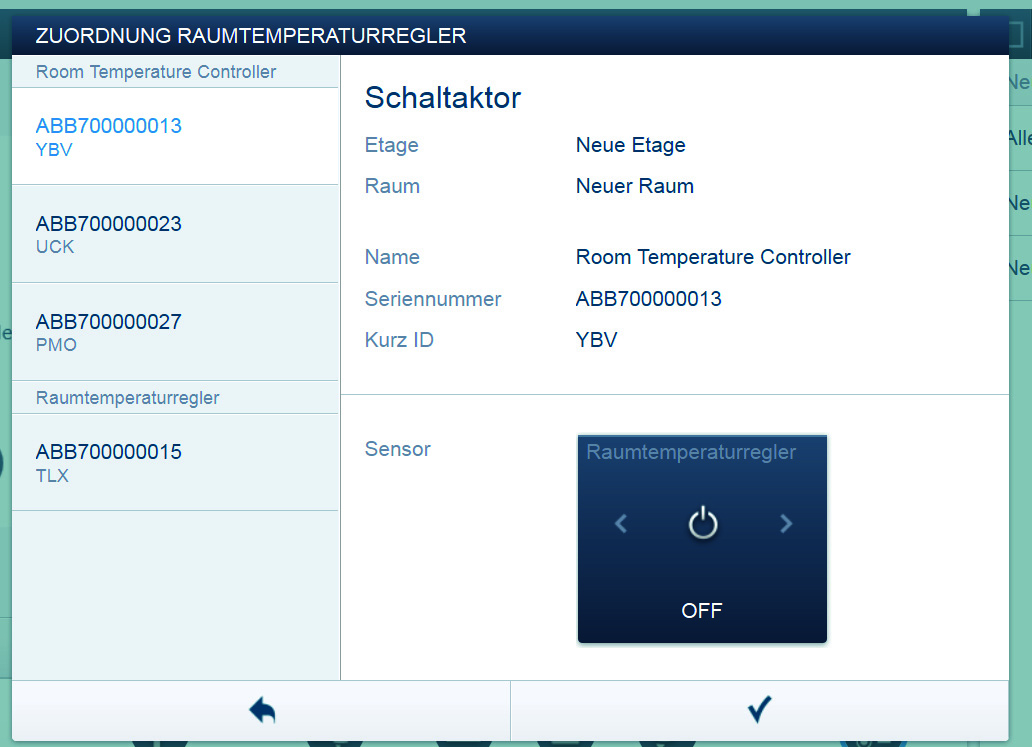Click right chevron on Raumtemperaturregler tile
The image size is (1032, 747).
[x=786, y=523]
